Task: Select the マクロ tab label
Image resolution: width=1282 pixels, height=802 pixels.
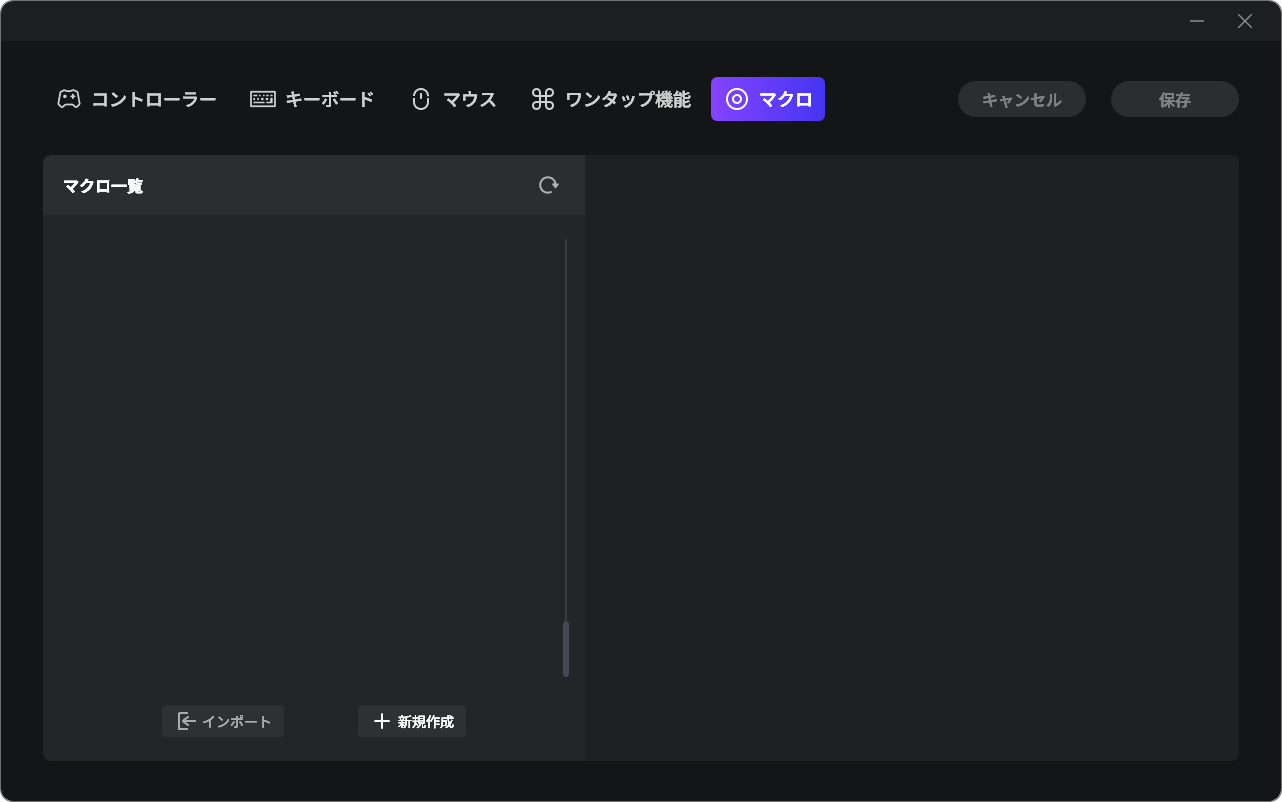Action: (x=786, y=99)
